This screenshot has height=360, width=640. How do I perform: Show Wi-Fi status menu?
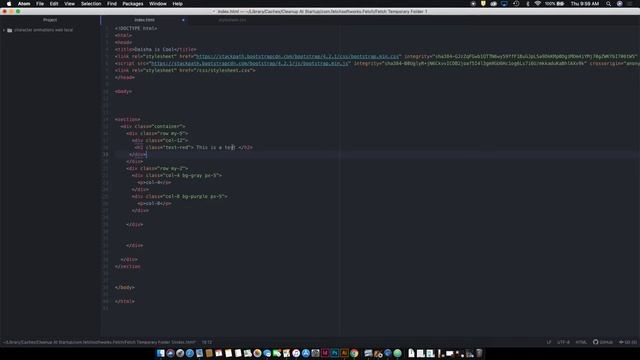pos(538,4)
